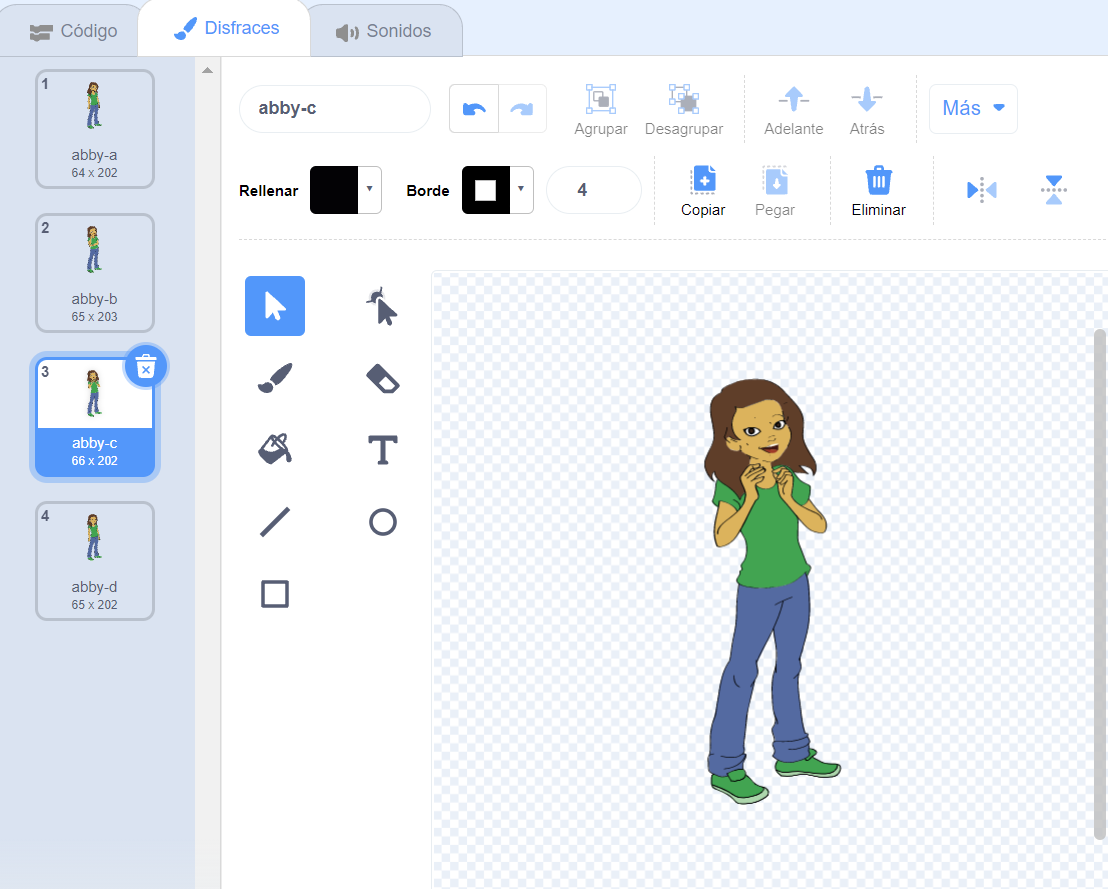Select the arrow Select tool
The height and width of the screenshot is (889, 1108).
(275, 306)
